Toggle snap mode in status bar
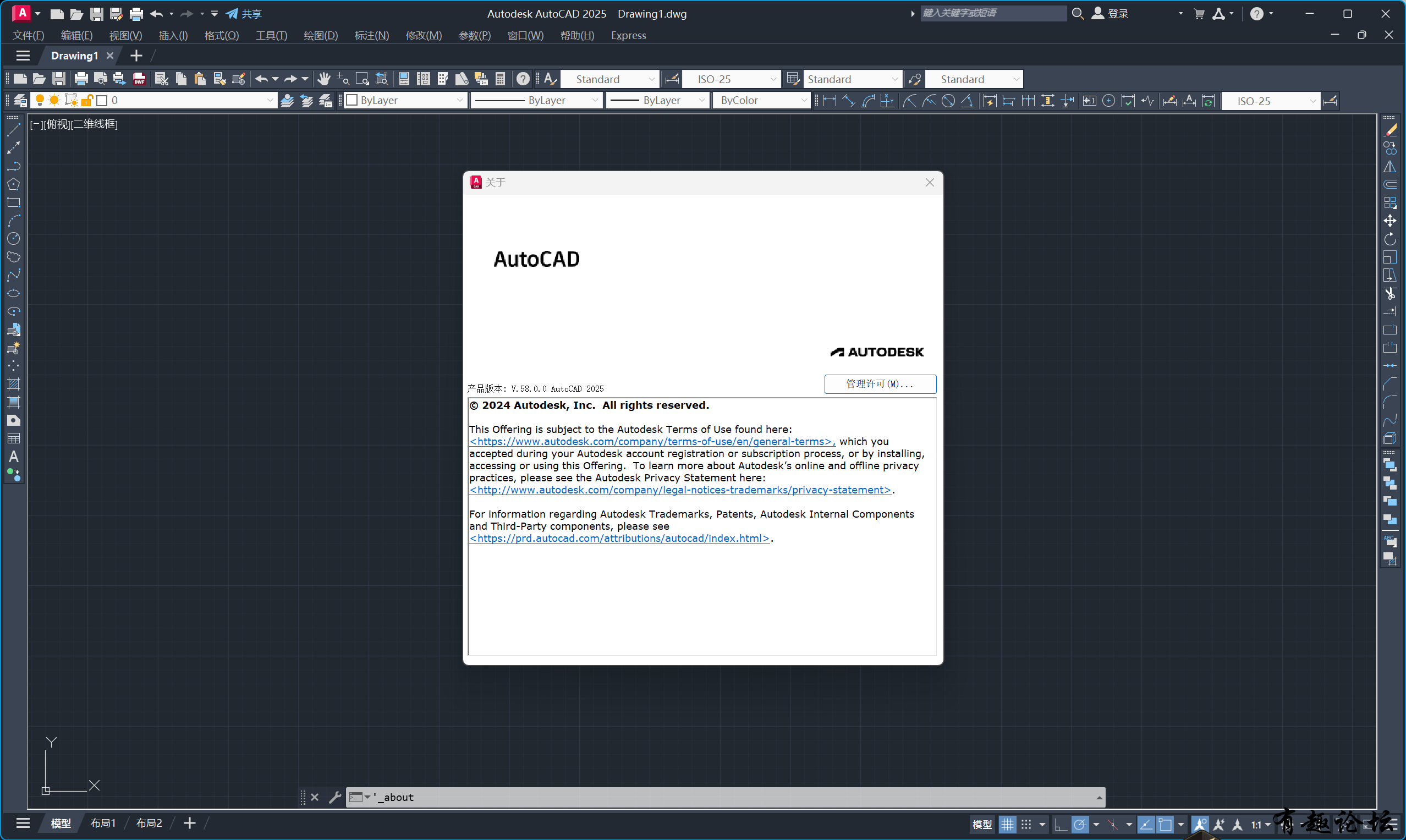 pos(1026,824)
